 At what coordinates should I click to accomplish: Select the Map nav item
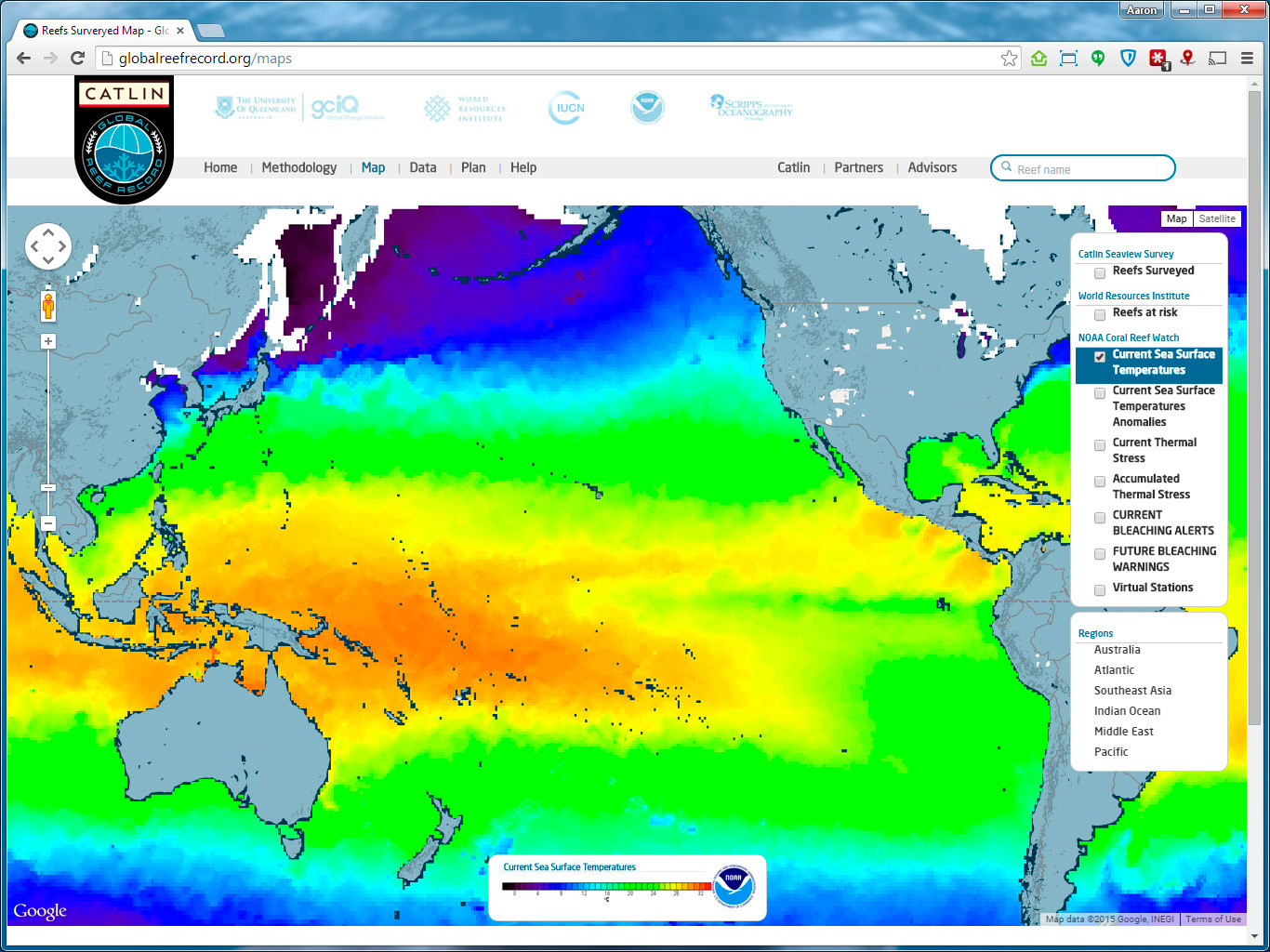tap(373, 167)
